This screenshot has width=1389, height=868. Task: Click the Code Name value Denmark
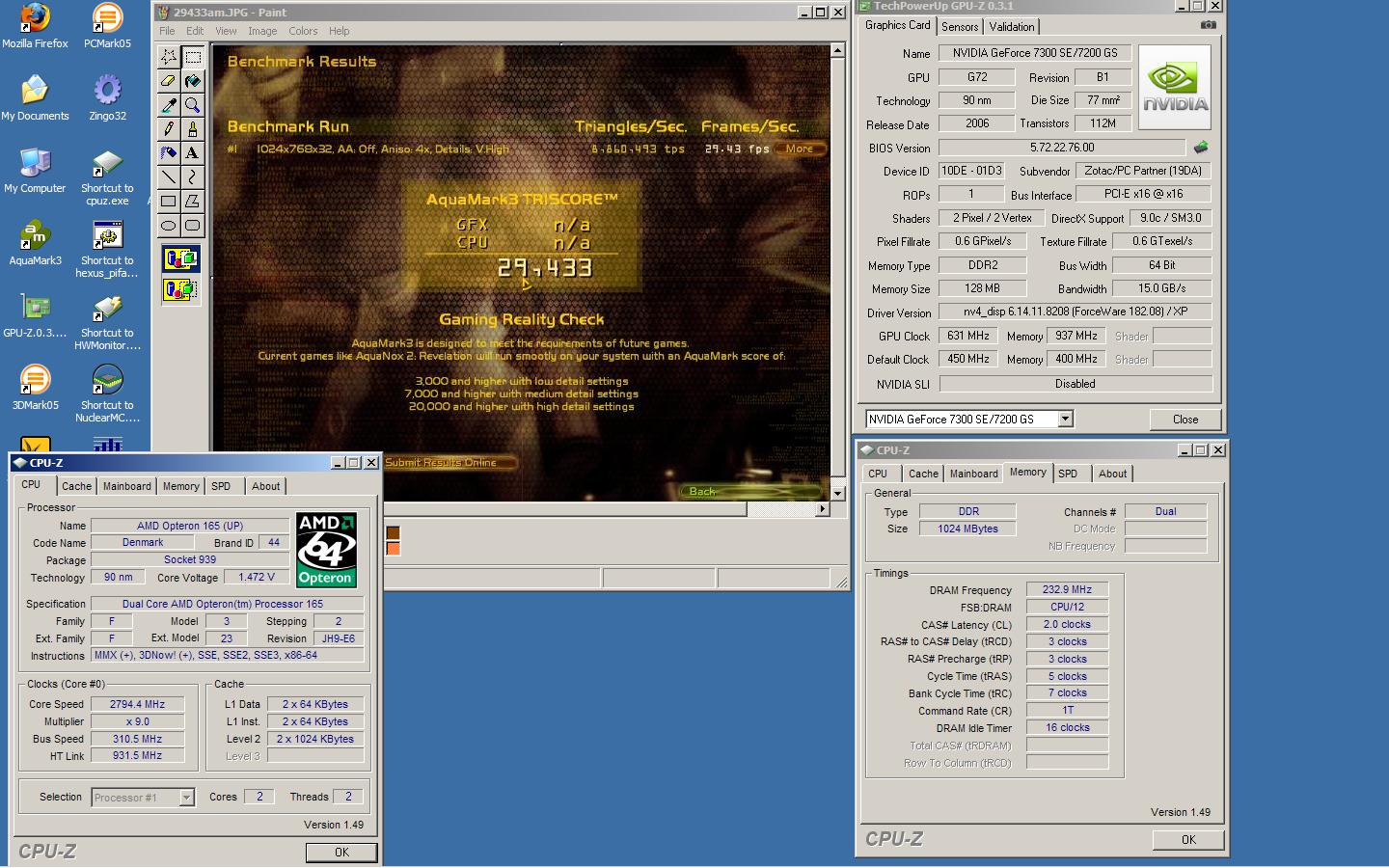tap(143, 542)
